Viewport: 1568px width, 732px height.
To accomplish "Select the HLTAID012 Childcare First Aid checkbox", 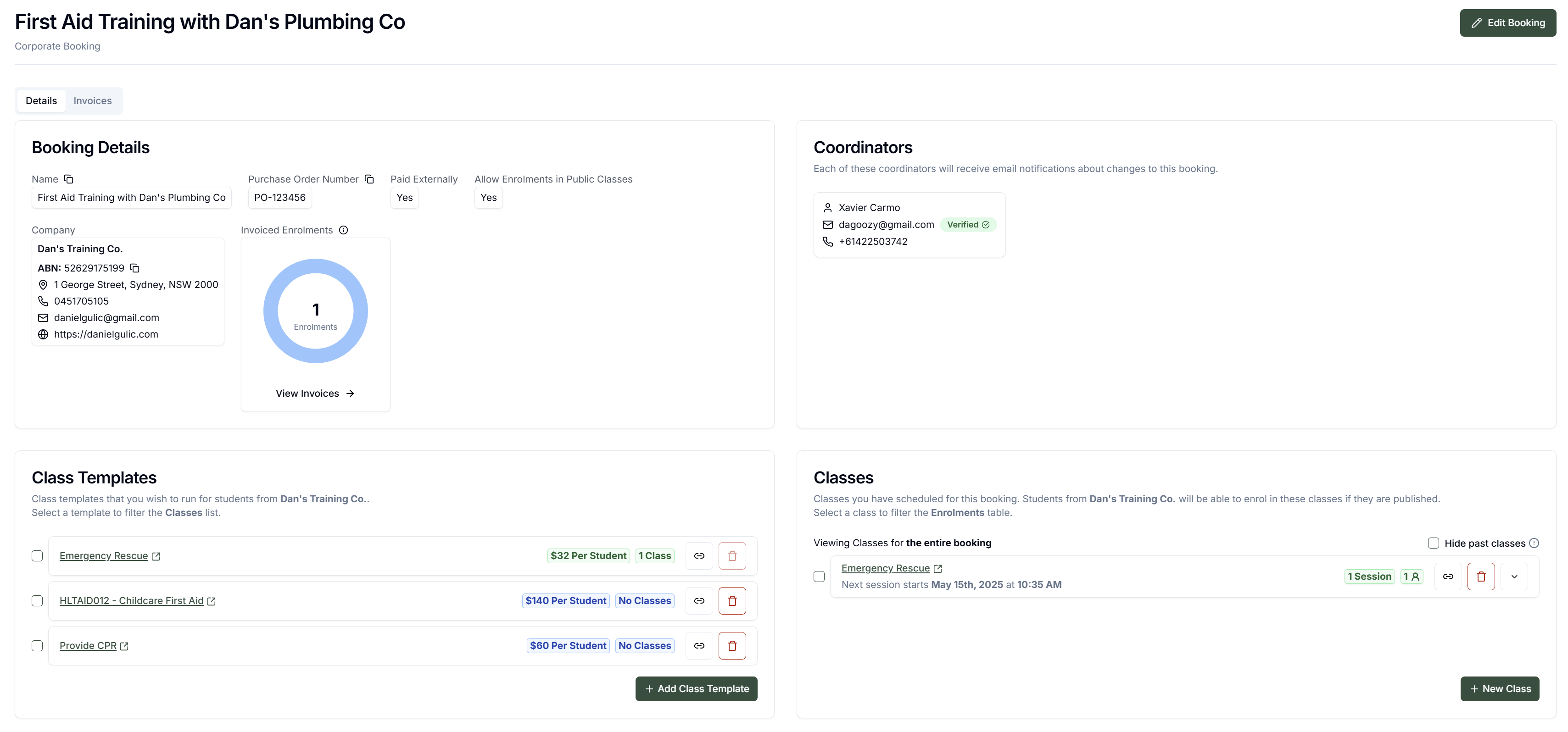I will pyautogui.click(x=37, y=600).
